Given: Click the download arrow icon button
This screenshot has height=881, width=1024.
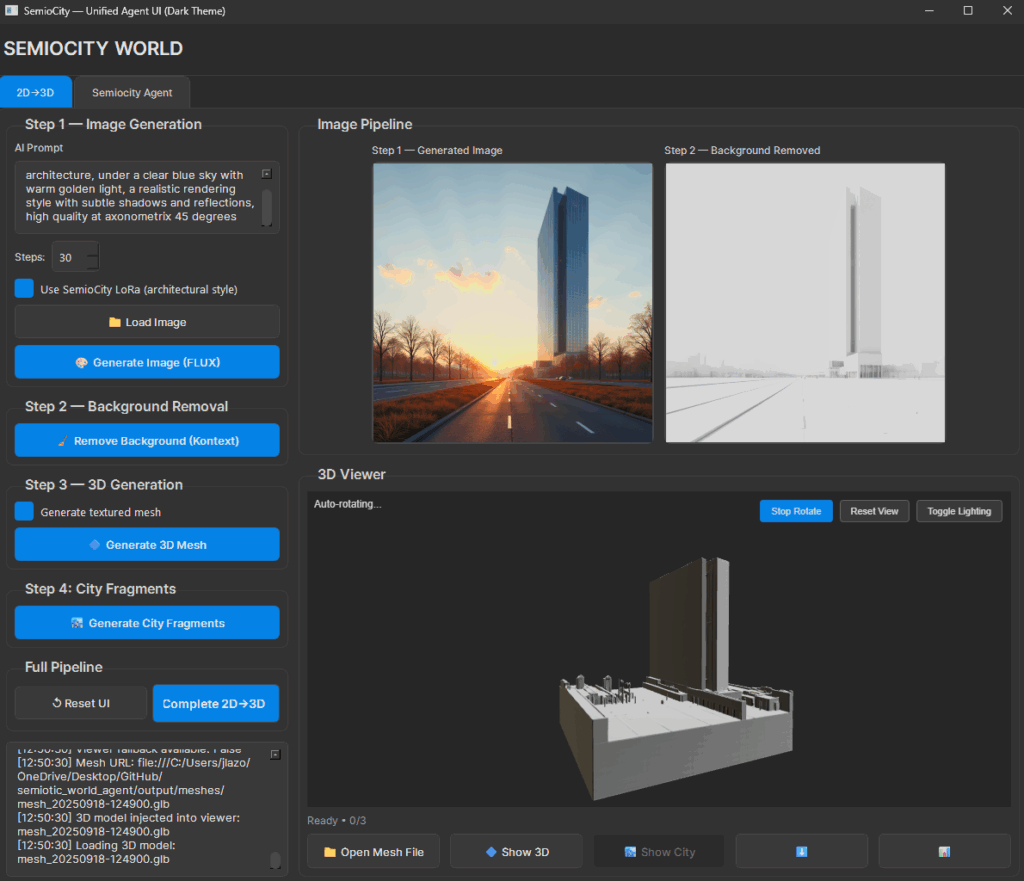Looking at the screenshot, I should (801, 852).
